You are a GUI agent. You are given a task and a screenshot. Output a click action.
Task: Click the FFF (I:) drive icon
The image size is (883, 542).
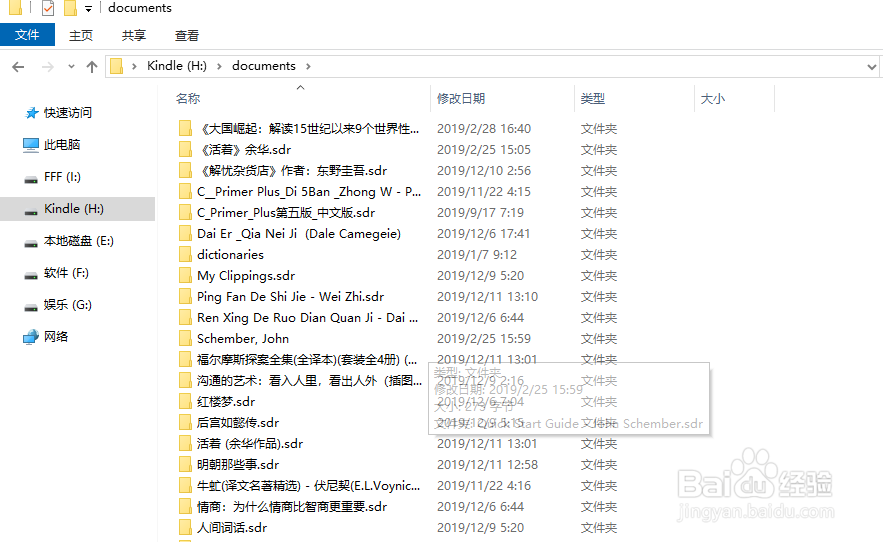tap(31, 180)
